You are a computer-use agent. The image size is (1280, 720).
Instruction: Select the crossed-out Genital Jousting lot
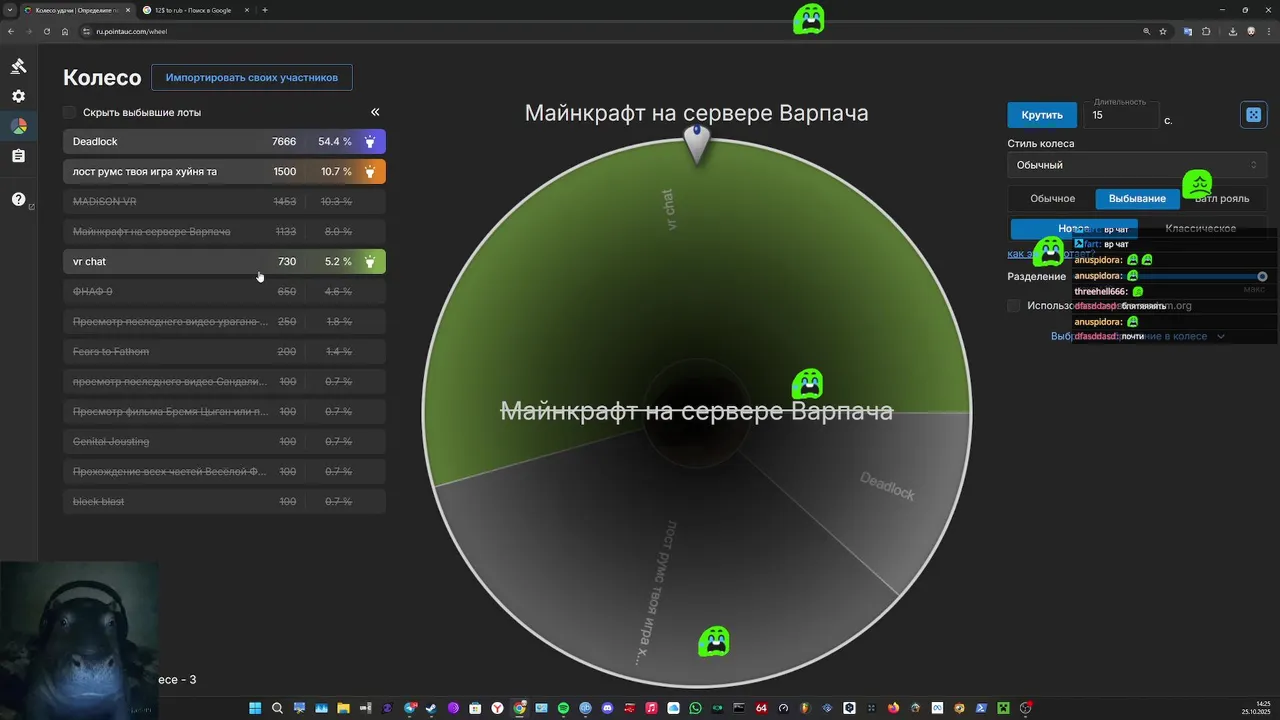pos(224,442)
